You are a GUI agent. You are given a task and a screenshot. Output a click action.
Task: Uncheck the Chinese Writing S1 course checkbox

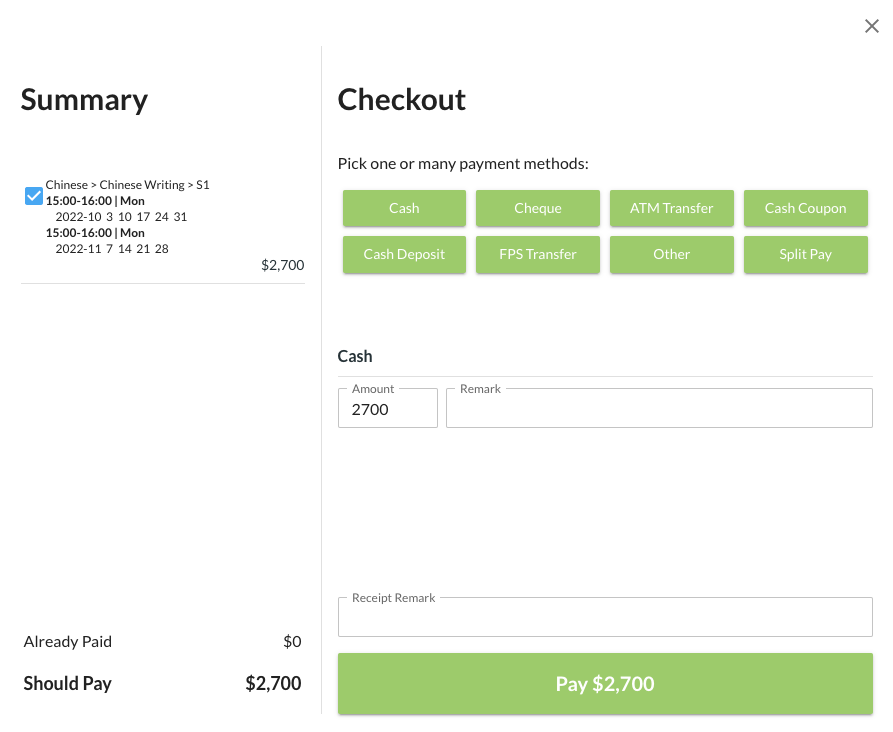pyautogui.click(x=33, y=195)
